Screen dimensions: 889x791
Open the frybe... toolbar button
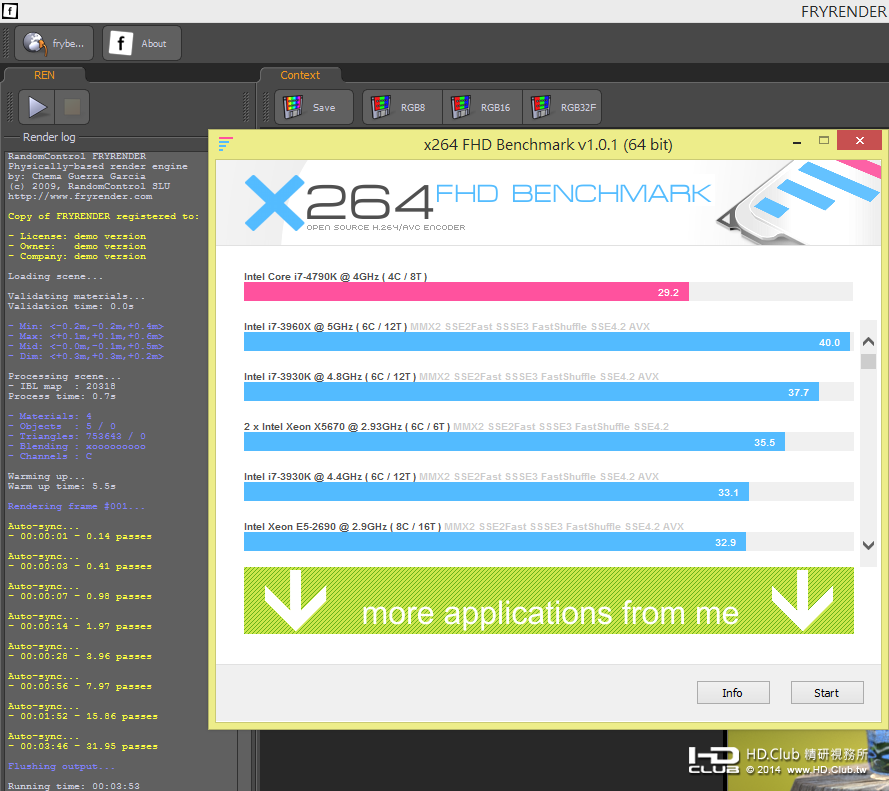(54, 43)
